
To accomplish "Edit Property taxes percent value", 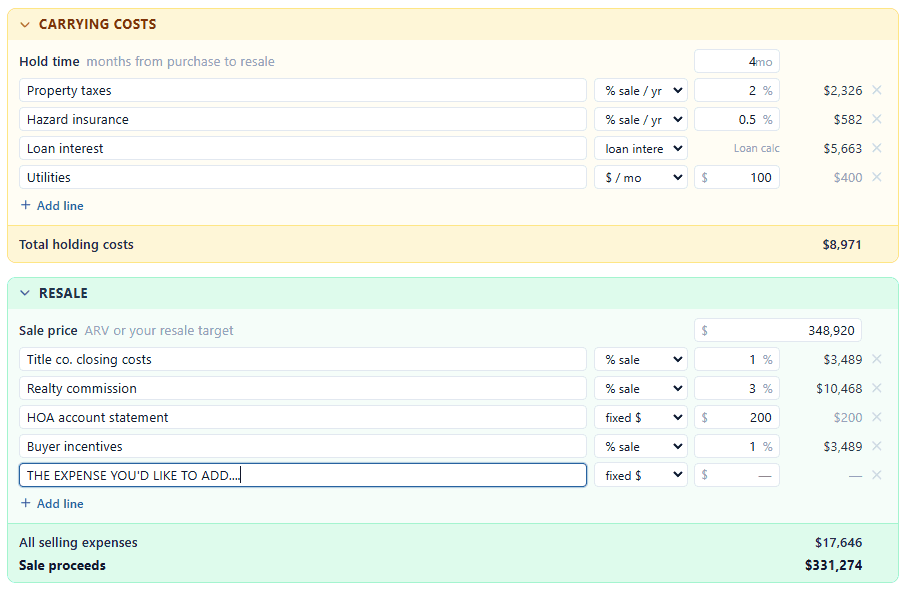I will coord(737,90).
